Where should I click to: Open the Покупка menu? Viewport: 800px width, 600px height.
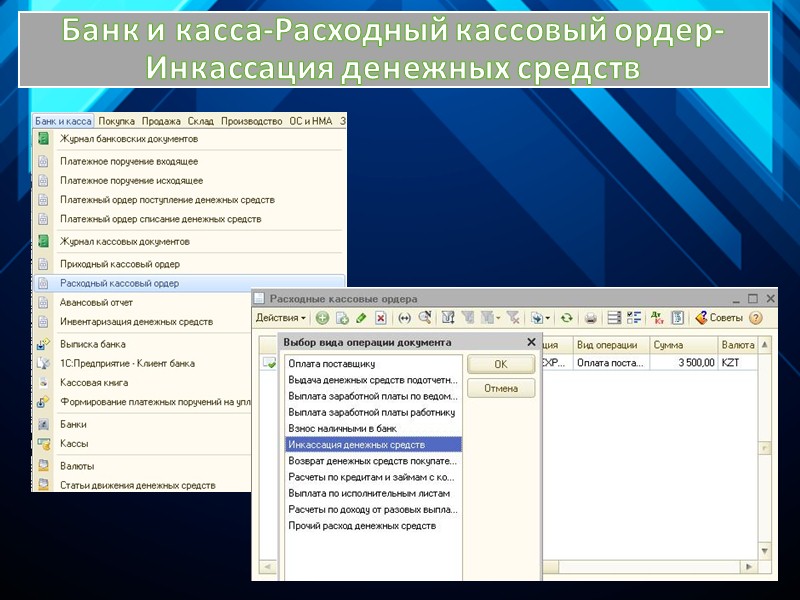pyautogui.click(x=116, y=121)
